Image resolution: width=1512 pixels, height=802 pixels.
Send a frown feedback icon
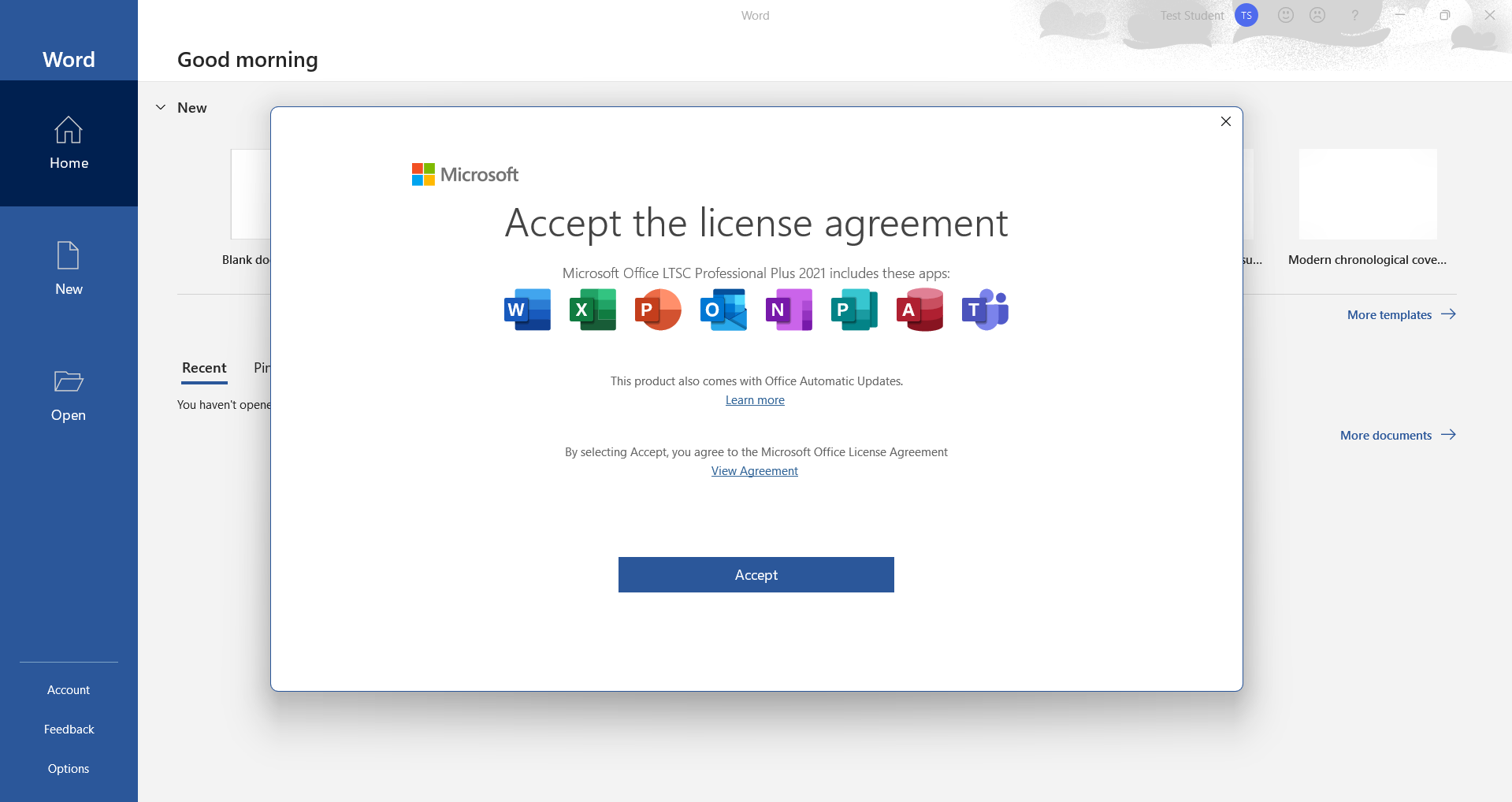pyautogui.click(x=1317, y=15)
